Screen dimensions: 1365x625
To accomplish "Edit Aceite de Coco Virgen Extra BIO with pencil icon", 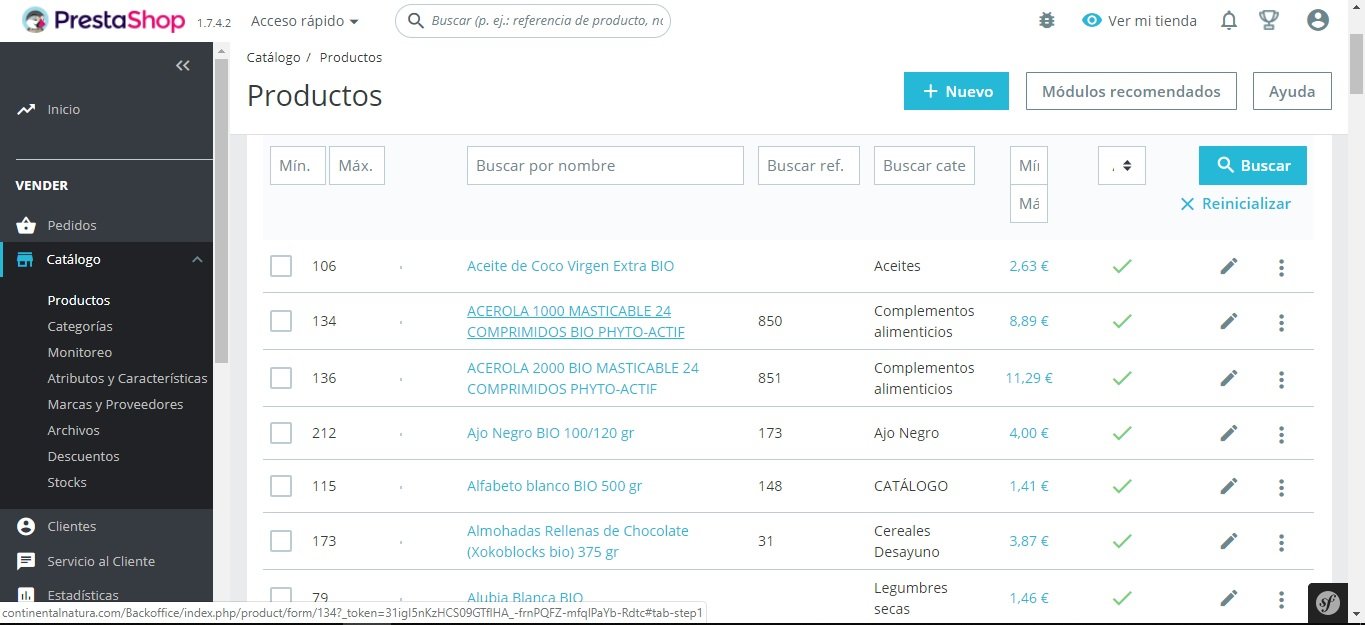I will pos(1229,266).
